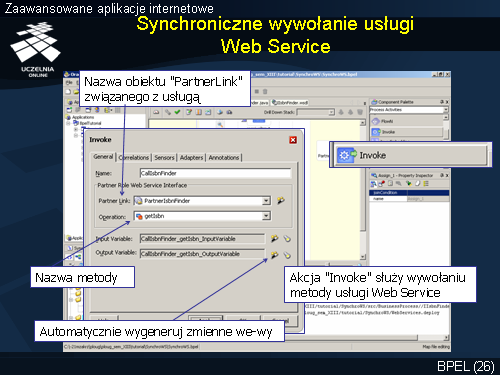Auto-create the Output Variable with wand icon

click(274, 255)
